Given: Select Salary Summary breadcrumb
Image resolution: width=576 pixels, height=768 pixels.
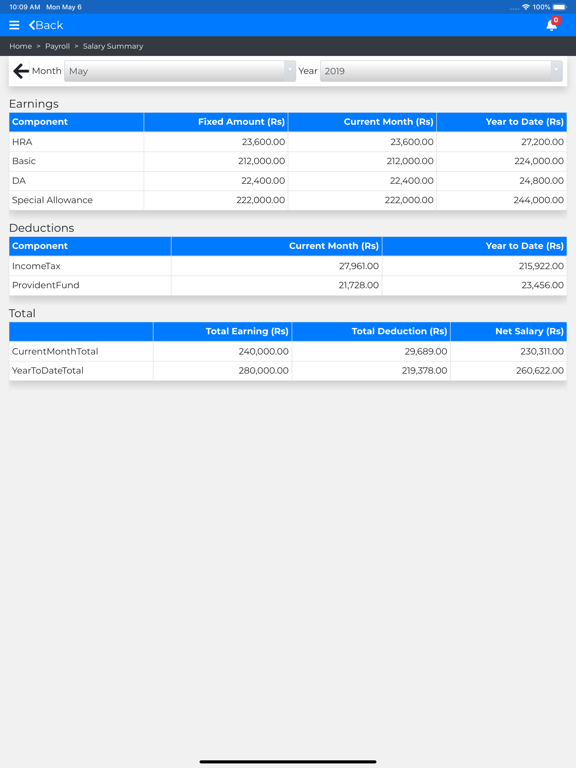Looking at the screenshot, I should (x=113, y=46).
